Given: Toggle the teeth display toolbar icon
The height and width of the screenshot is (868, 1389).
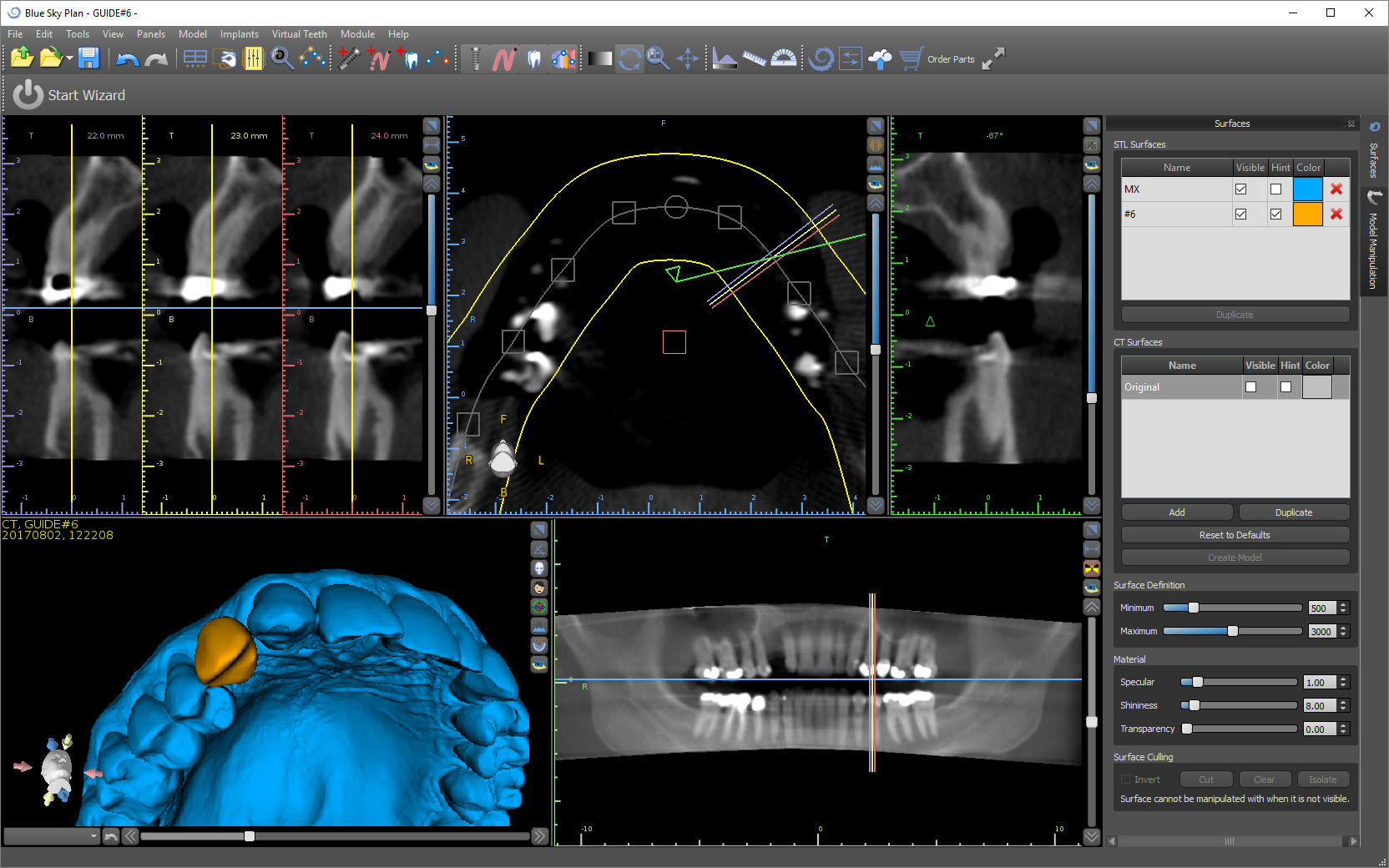Looking at the screenshot, I should pyautogui.click(x=534, y=58).
